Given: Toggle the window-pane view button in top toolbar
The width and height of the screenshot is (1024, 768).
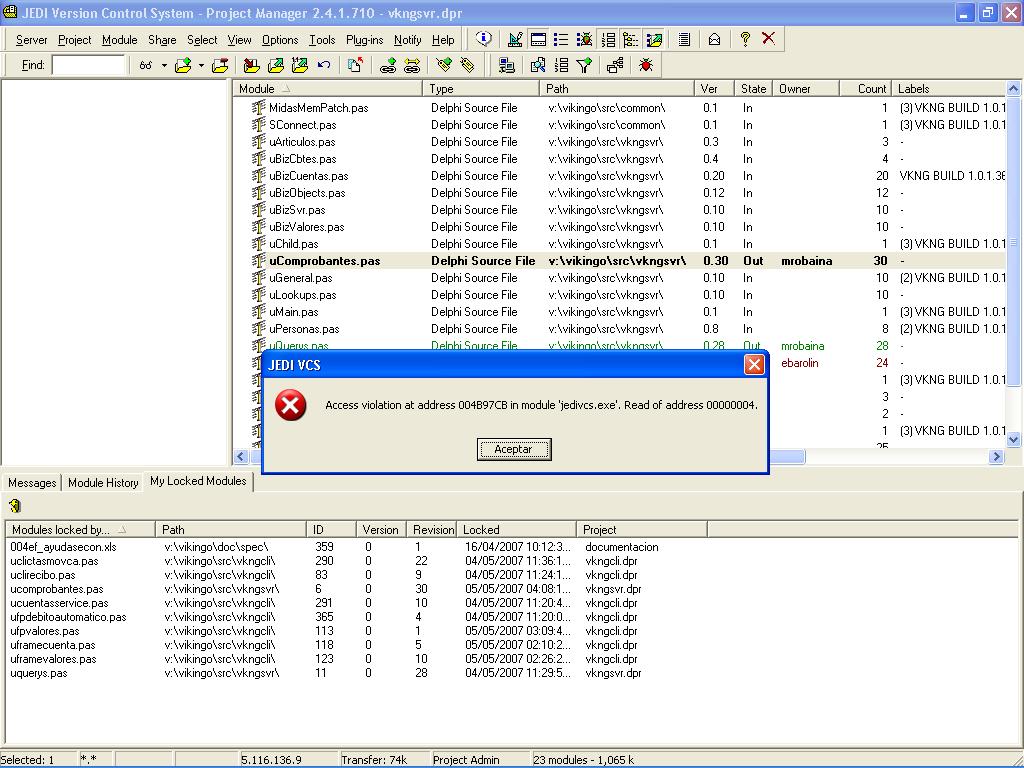Looking at the screenshot, I should pyautogui.click(x=538, y=39).
